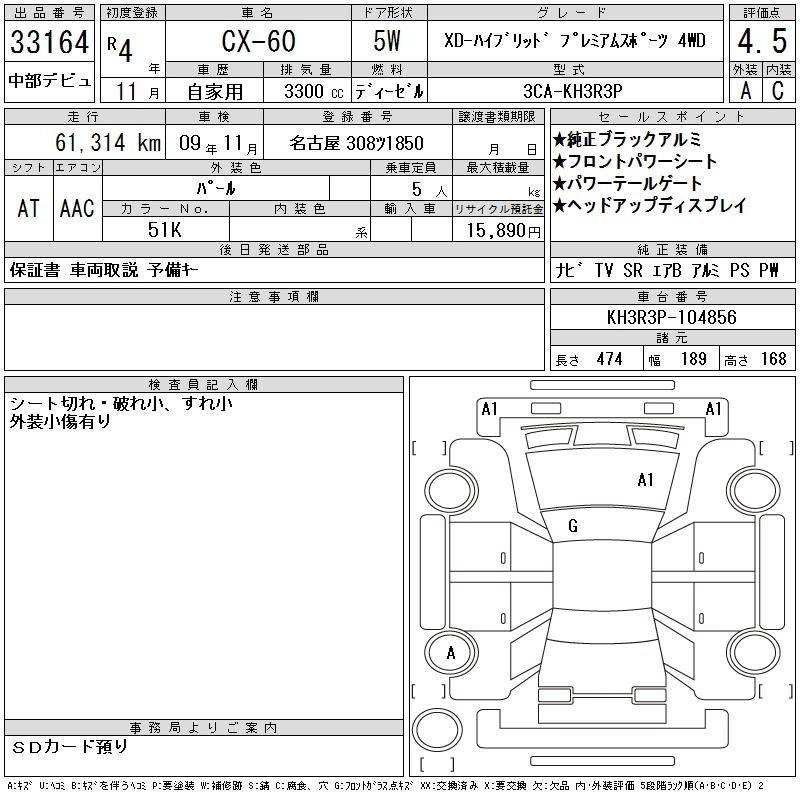Viewport: 800px width, 800px height.
Task: Click the car name CX-60
Action: click(258, 41)
